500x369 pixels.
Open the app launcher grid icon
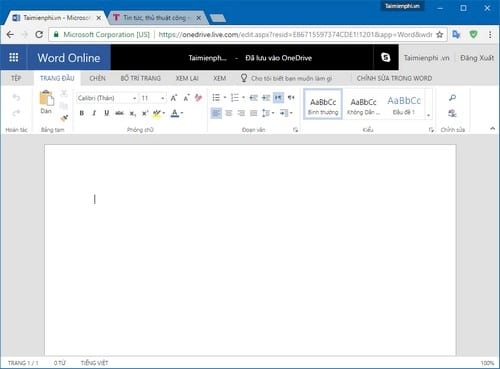[14, 58]
